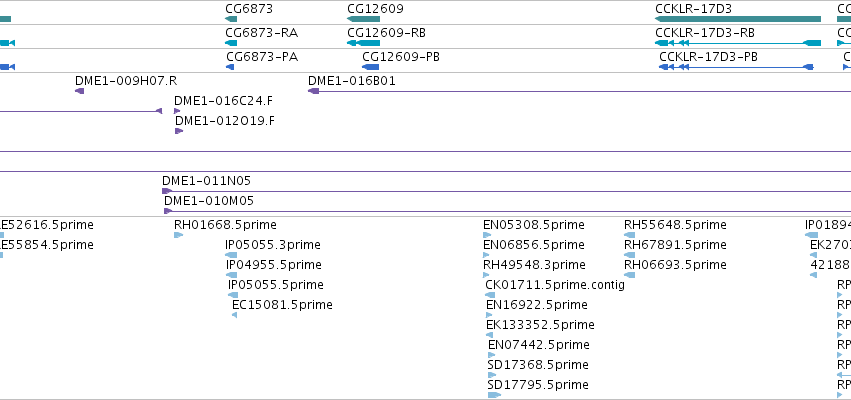The image size is (851, 400).
Task: Click the EN05308.5prime EST arrow
Action: point(487,235)
